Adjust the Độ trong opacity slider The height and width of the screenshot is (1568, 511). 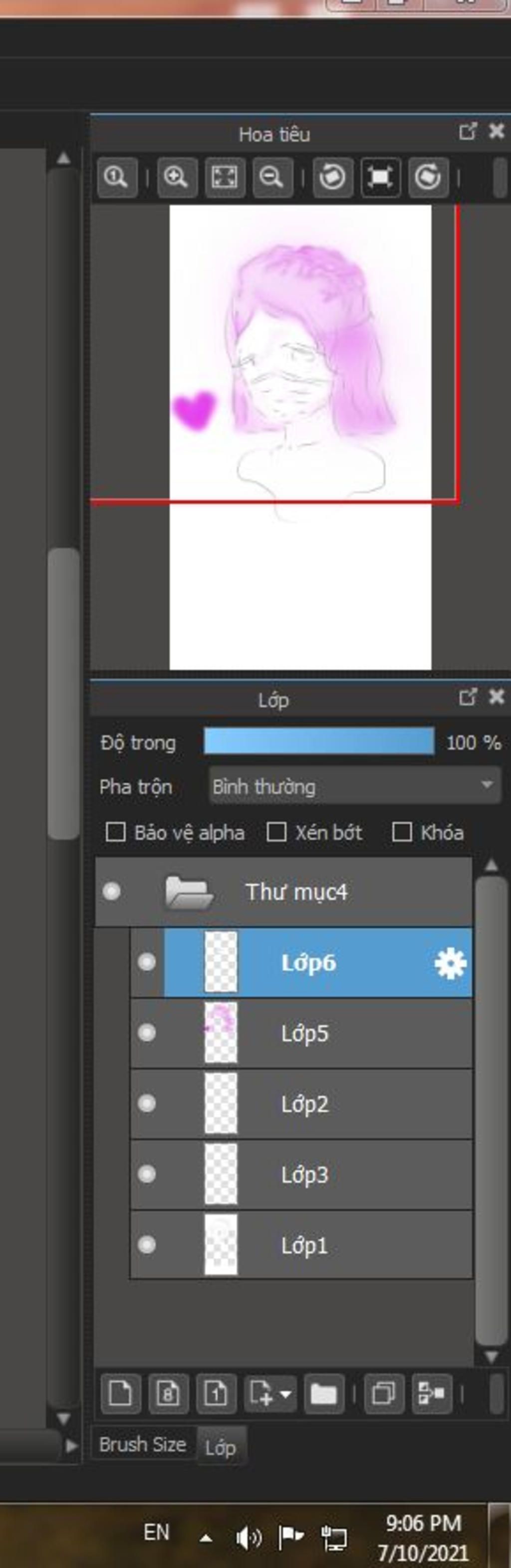[x=318, y=742]
